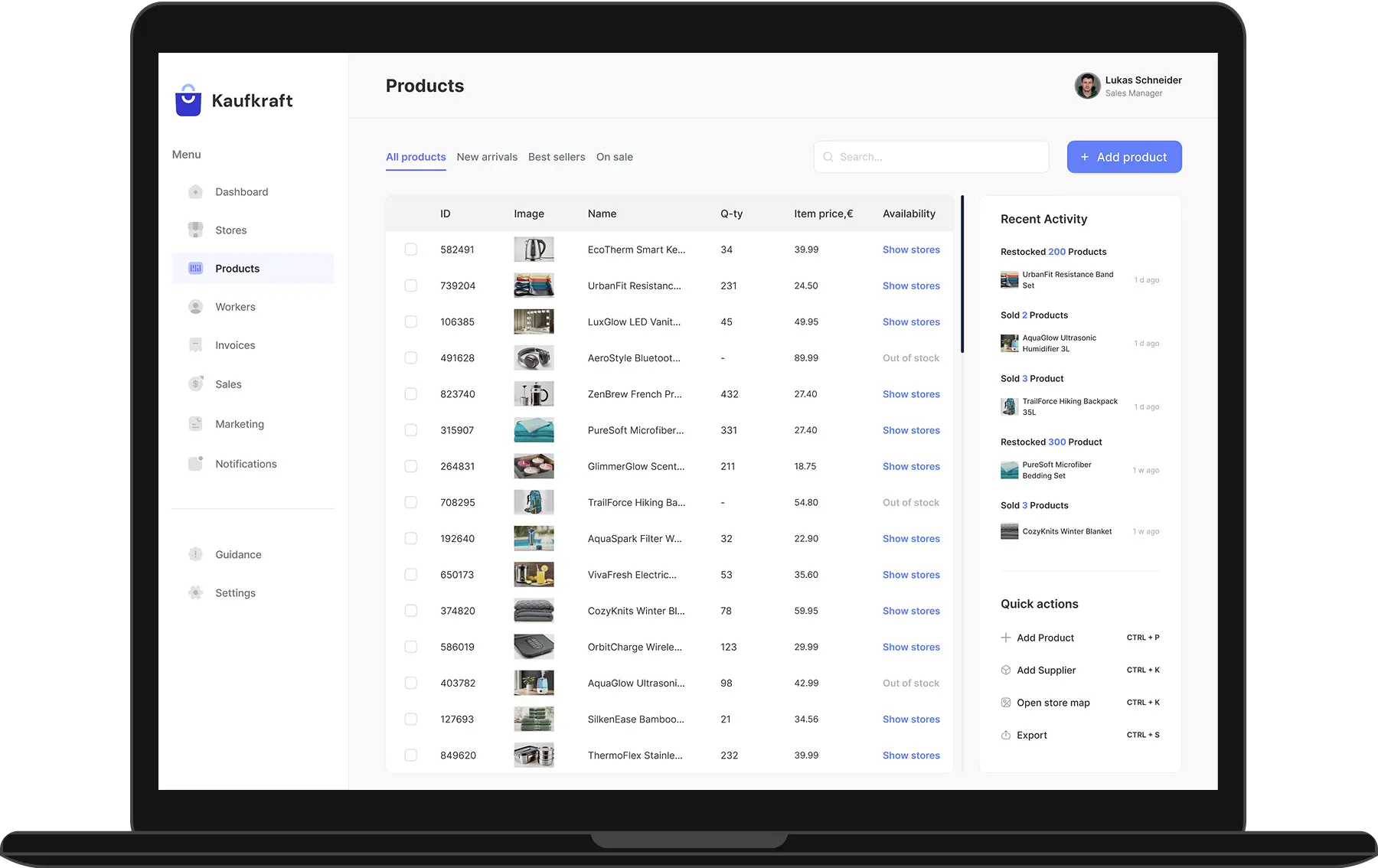1378x868 pixels.
Task: Open Sales via the coin icon
Action: pyautogui.click(x=196, y=384)
